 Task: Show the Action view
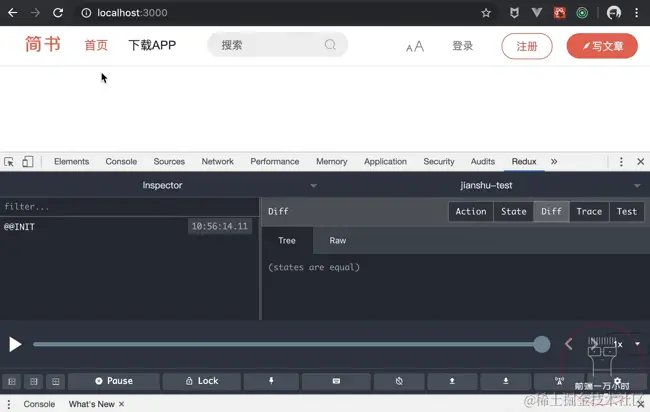[471, 211]
